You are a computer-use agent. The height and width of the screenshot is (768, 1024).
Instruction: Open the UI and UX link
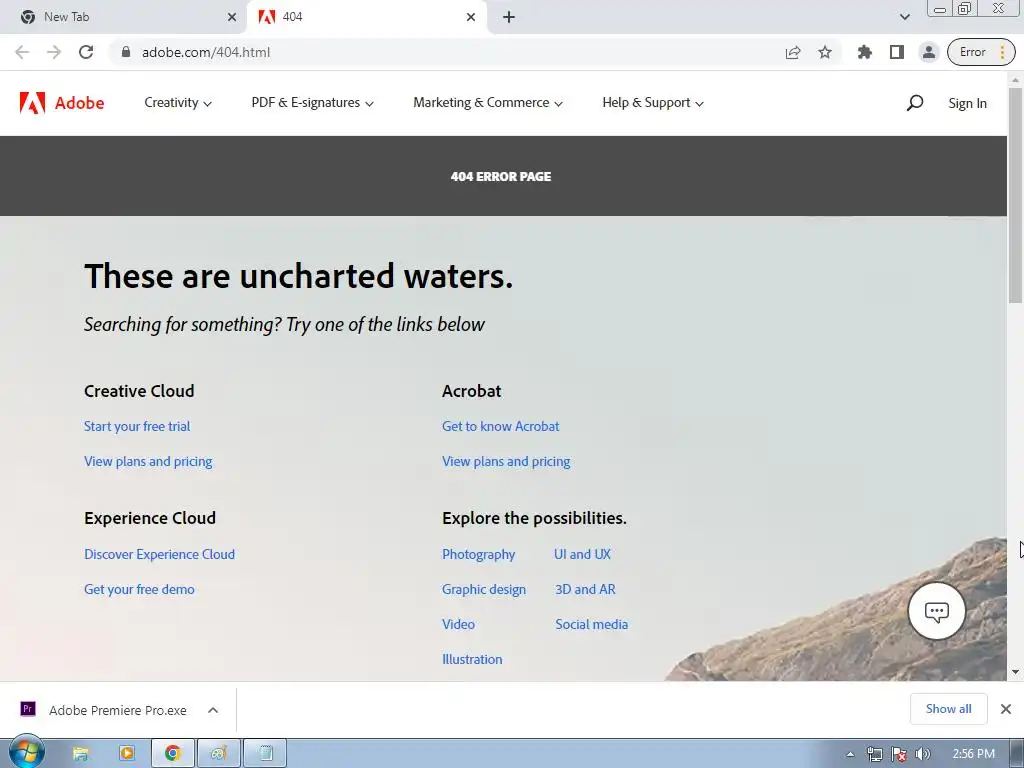tap(583, 554)
